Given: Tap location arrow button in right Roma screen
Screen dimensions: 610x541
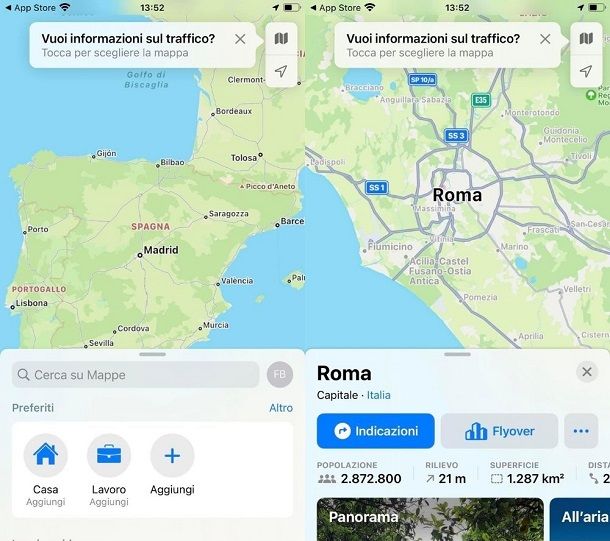Looking at the screenshot, I should tap(586, 71).
